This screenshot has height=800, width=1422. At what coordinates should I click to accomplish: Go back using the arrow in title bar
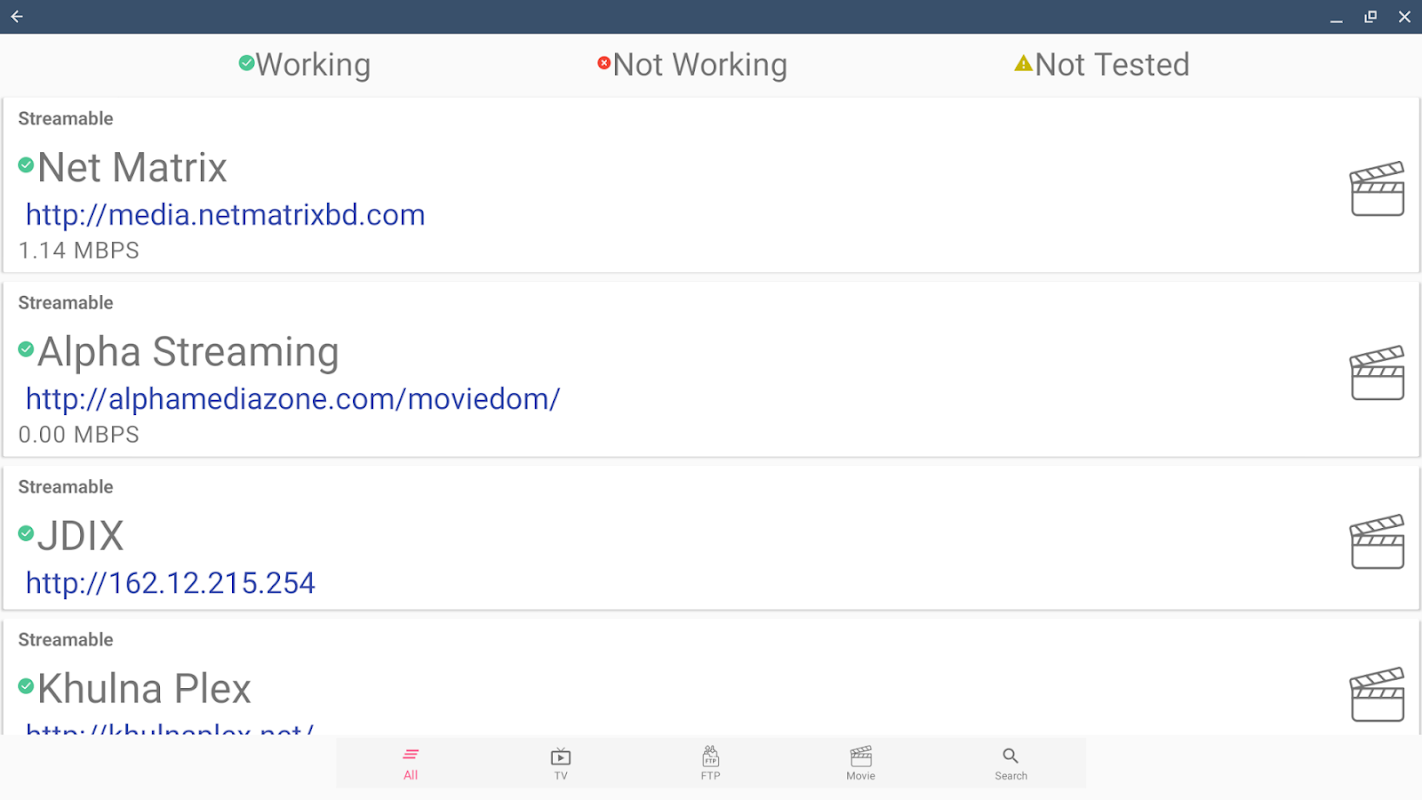[17, 17]
